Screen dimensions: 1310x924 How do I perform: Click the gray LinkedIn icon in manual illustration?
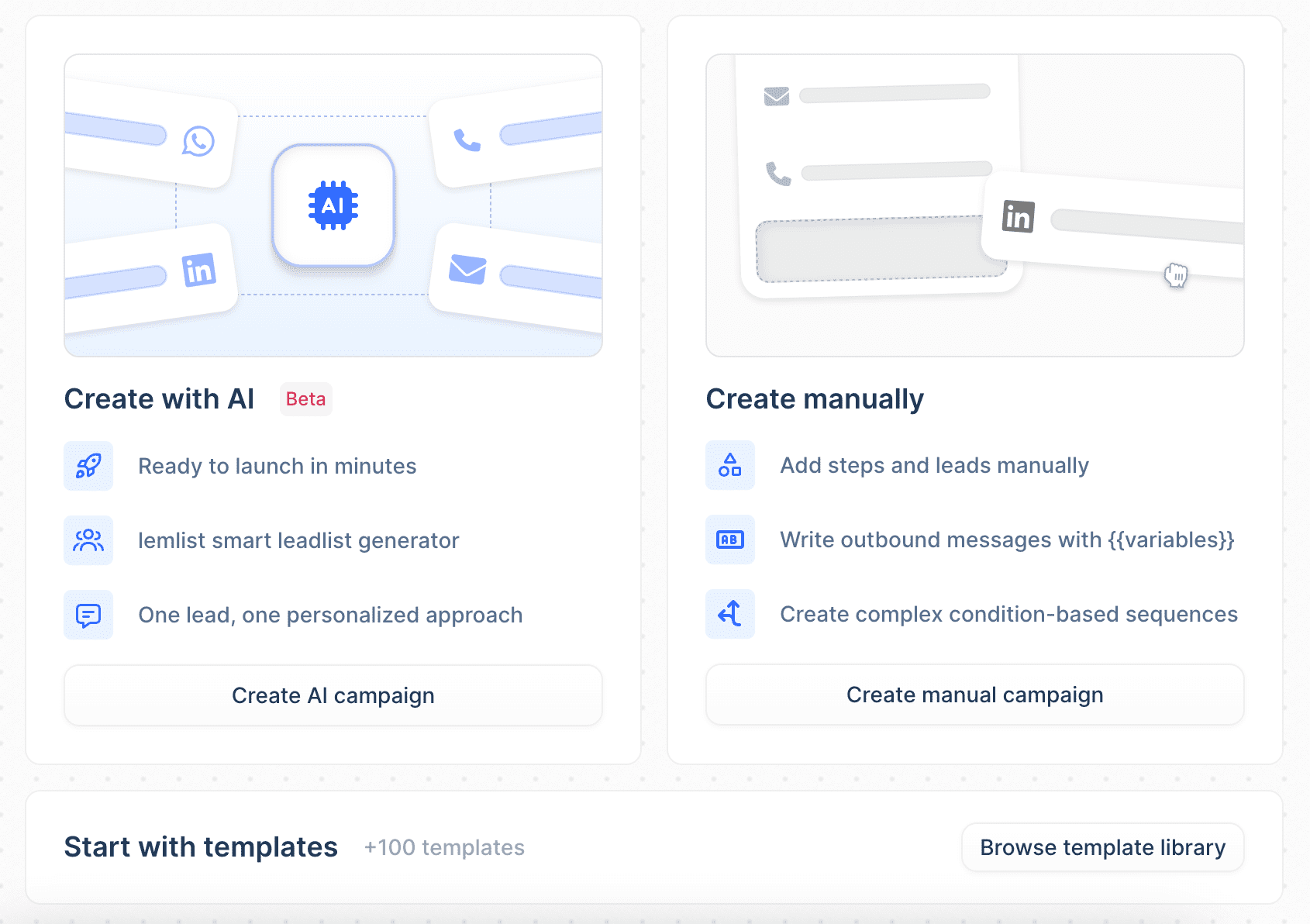point(1018,217)
